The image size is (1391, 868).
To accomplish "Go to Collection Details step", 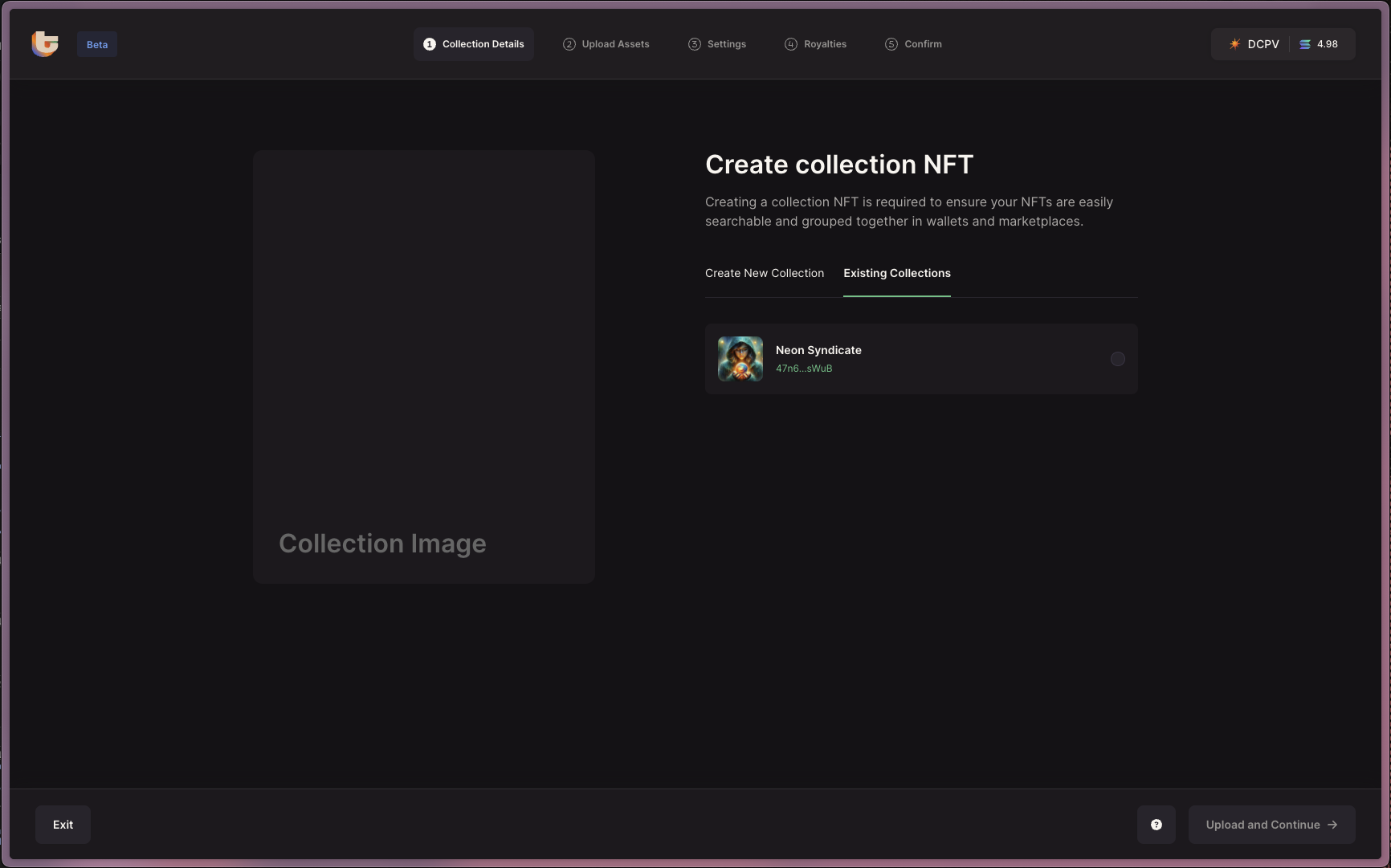I will [474, 44].
